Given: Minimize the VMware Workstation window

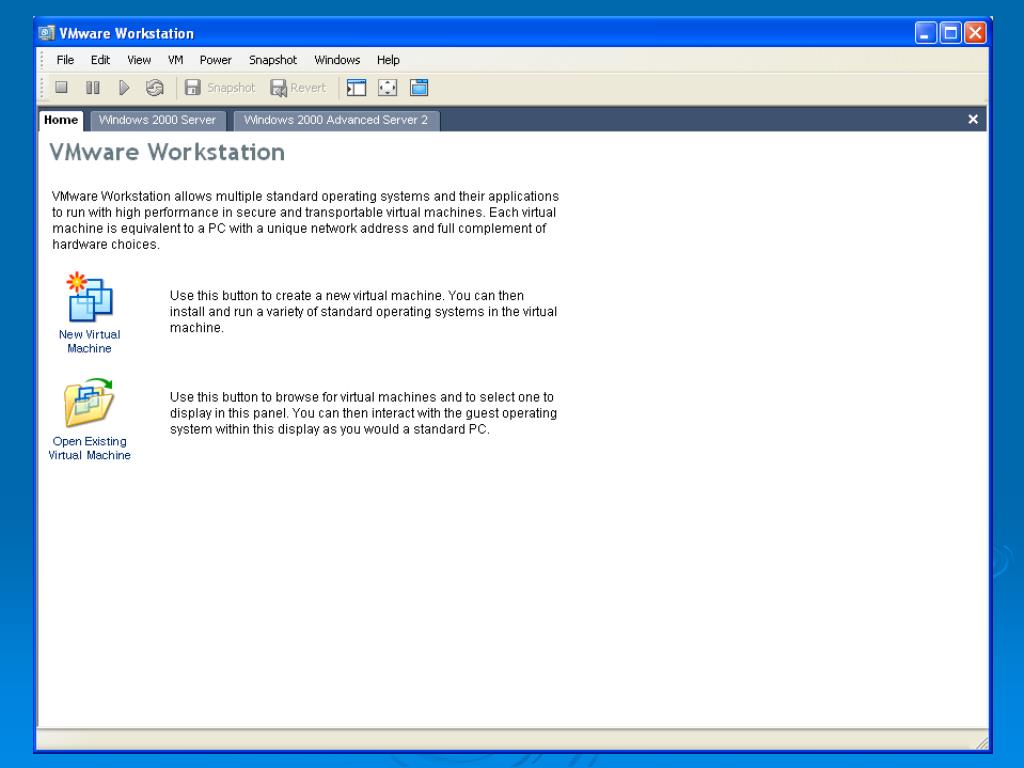Looking at the screenshot, I should 925,33.
